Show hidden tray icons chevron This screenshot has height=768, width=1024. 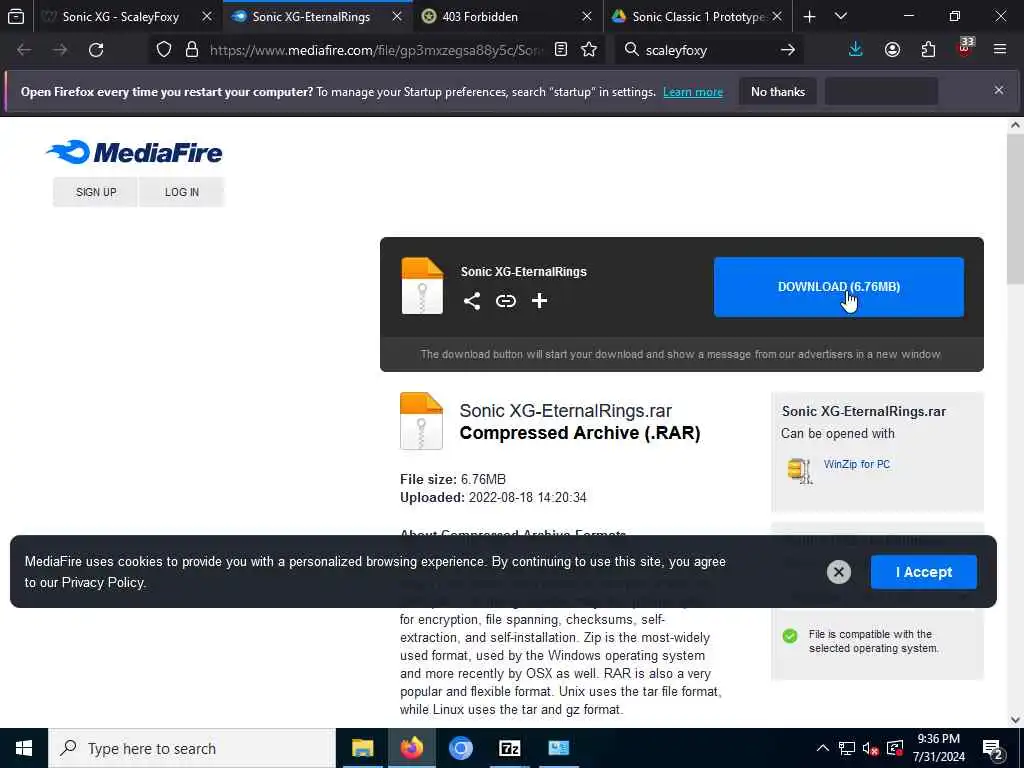823,748
